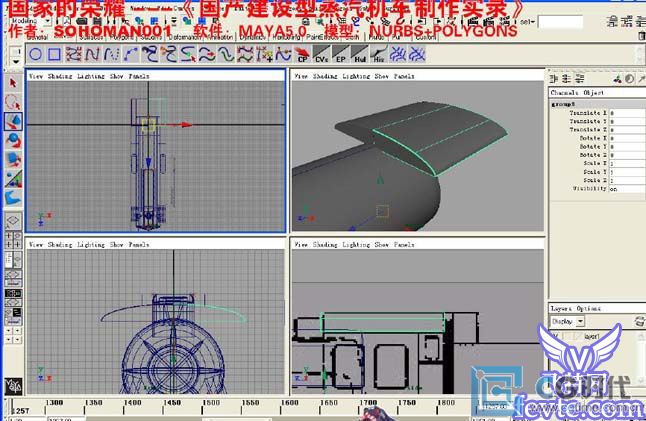Click the Rotate Y value field
Screen dimensions: 646x421
pyautogui.click(x=627, y=147)
